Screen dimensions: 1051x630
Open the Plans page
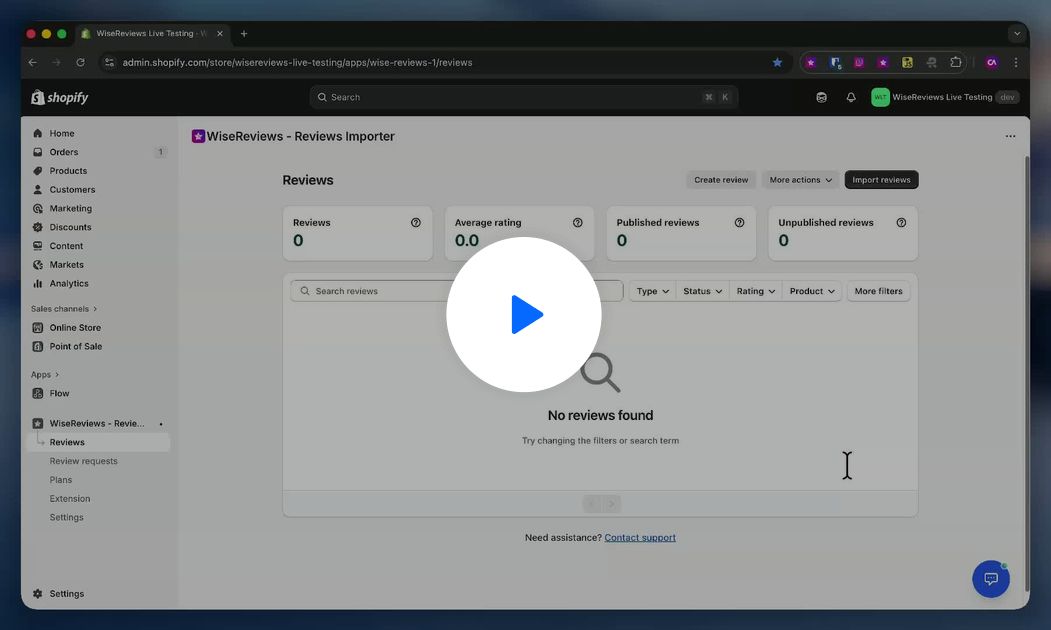60,480
